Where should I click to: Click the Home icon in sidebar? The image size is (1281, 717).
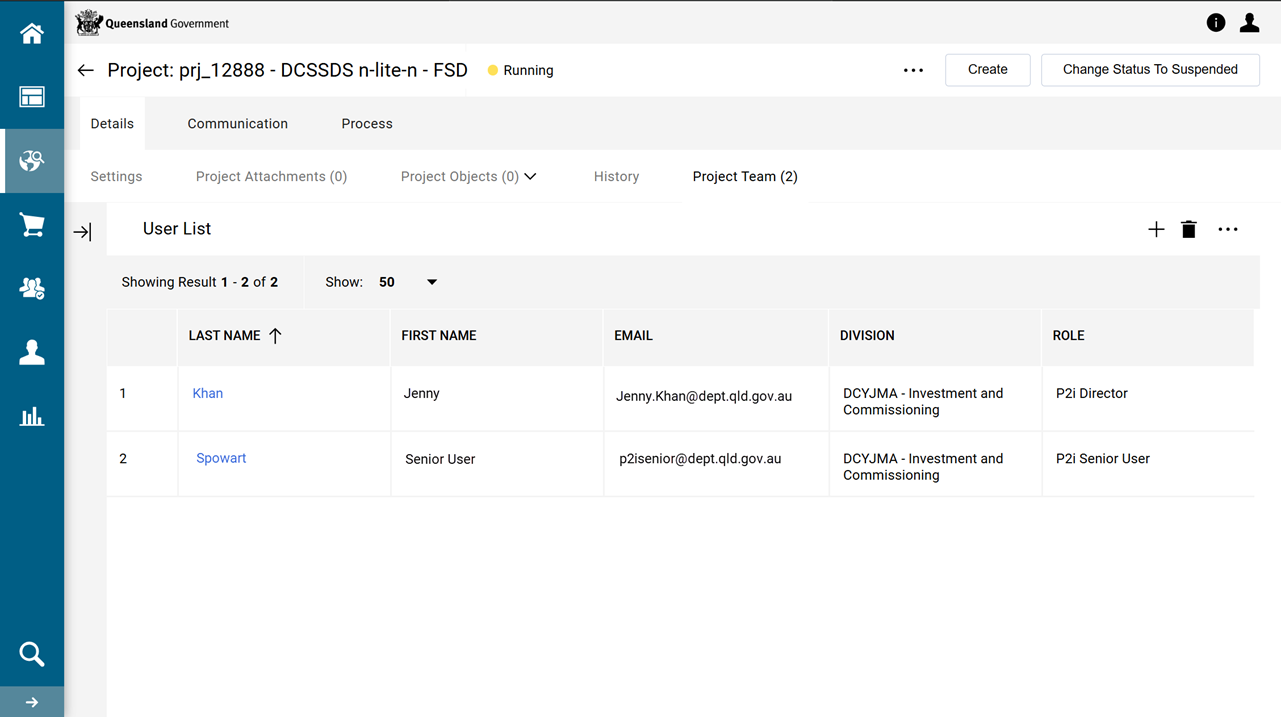pyautogui.click(x=32, y=34)
